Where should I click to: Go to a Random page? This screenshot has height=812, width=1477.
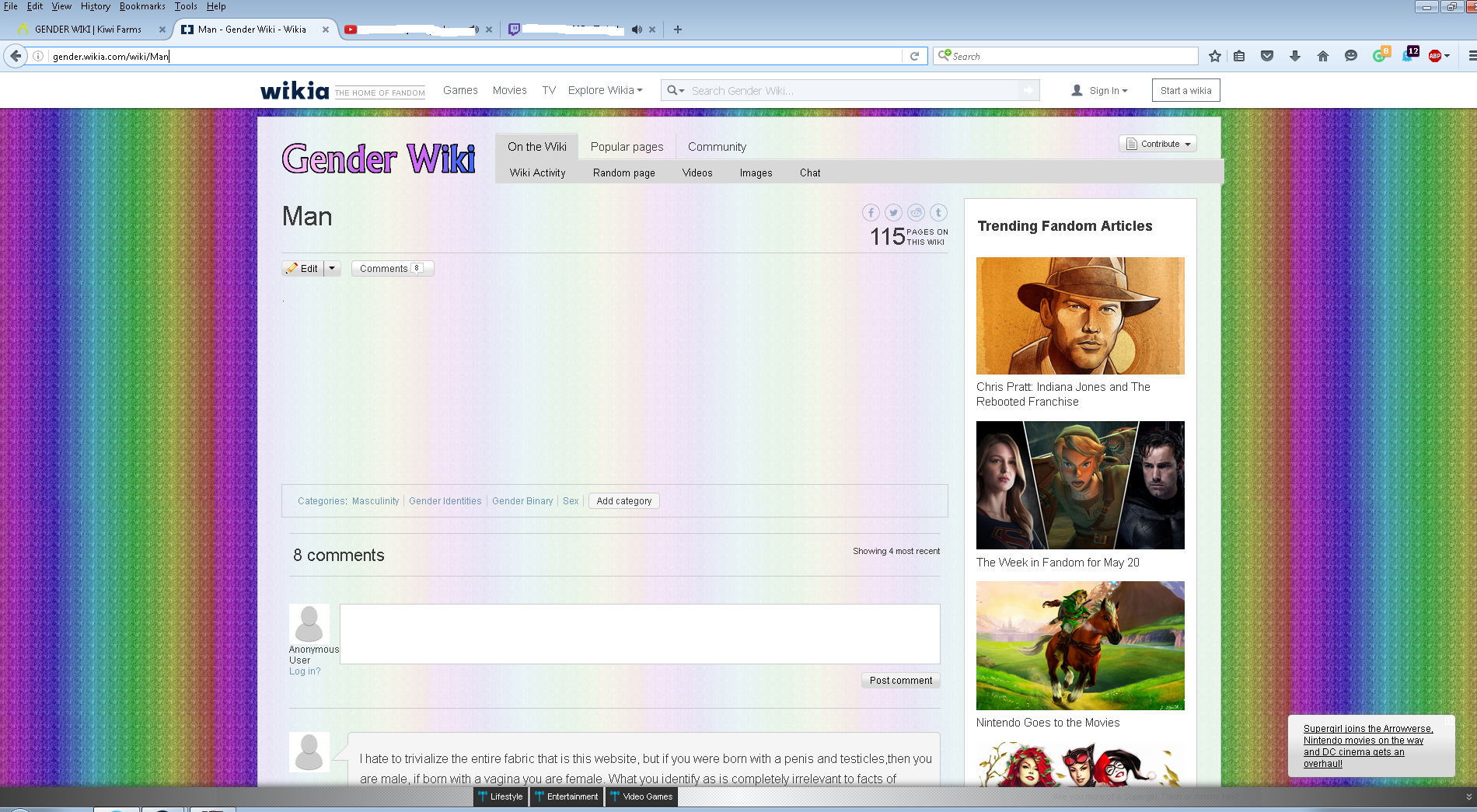point(623,173)
